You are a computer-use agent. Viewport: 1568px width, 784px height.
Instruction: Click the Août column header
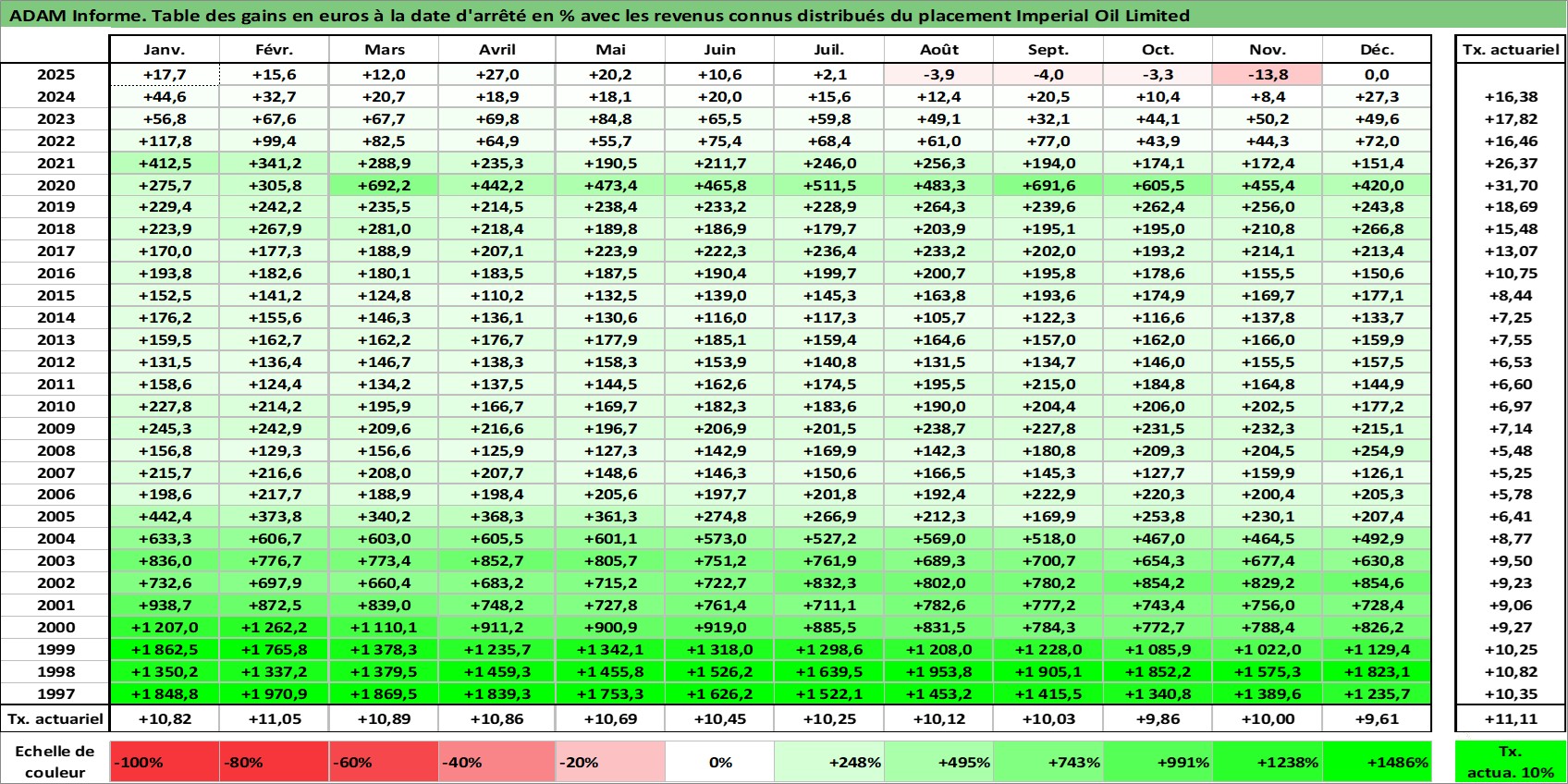pyautogui.click(x=939, y=50)
